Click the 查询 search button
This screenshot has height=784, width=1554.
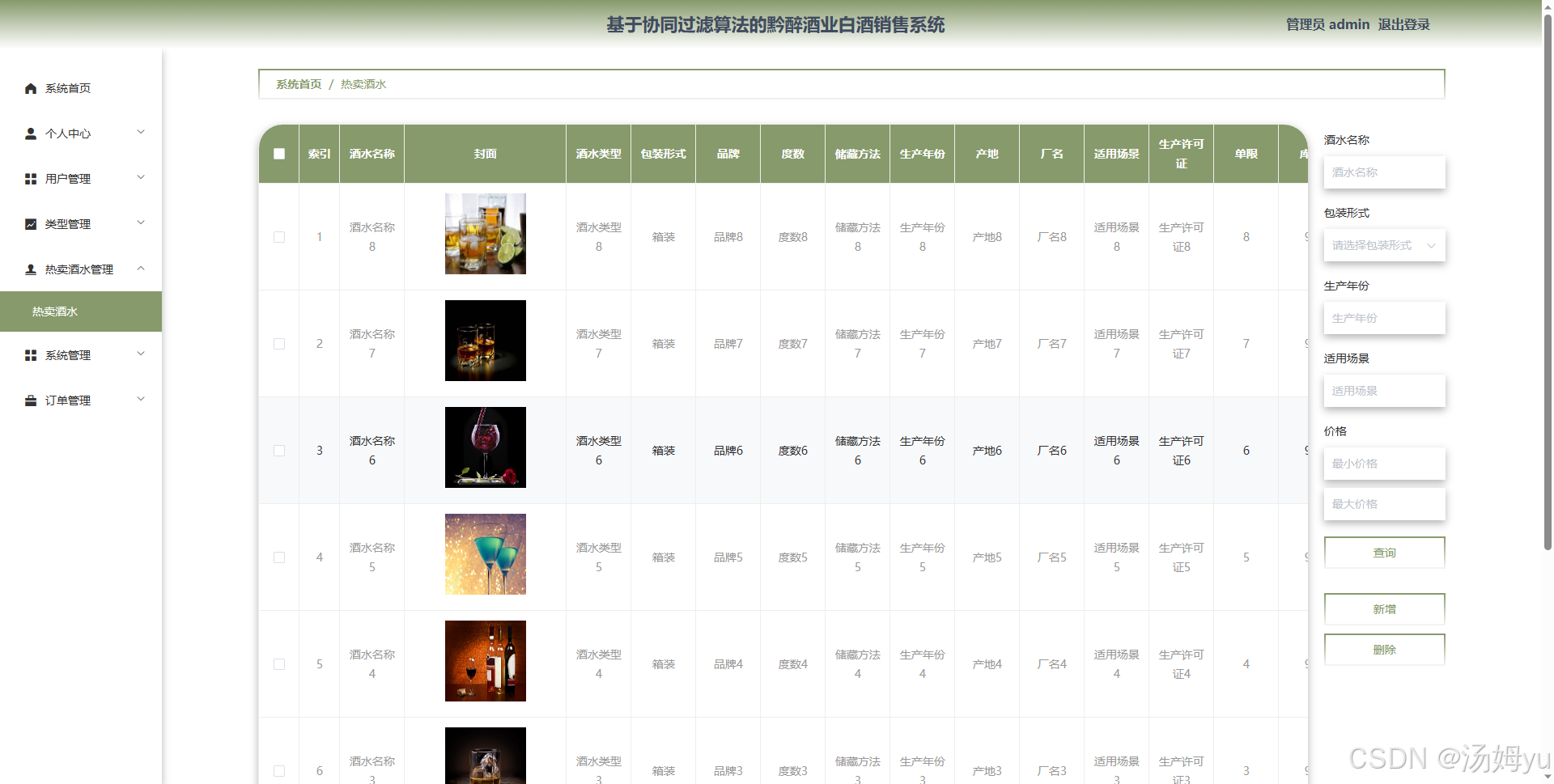pyautogui.click(x=1384, y=553)
